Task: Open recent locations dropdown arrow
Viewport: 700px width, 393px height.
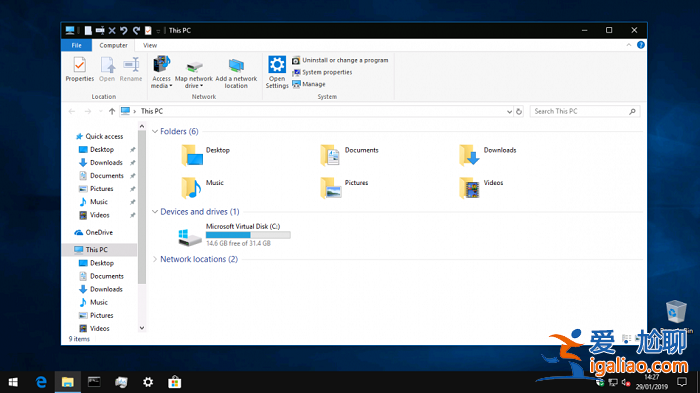Action: pyautogui.click(x=100, y=111)
